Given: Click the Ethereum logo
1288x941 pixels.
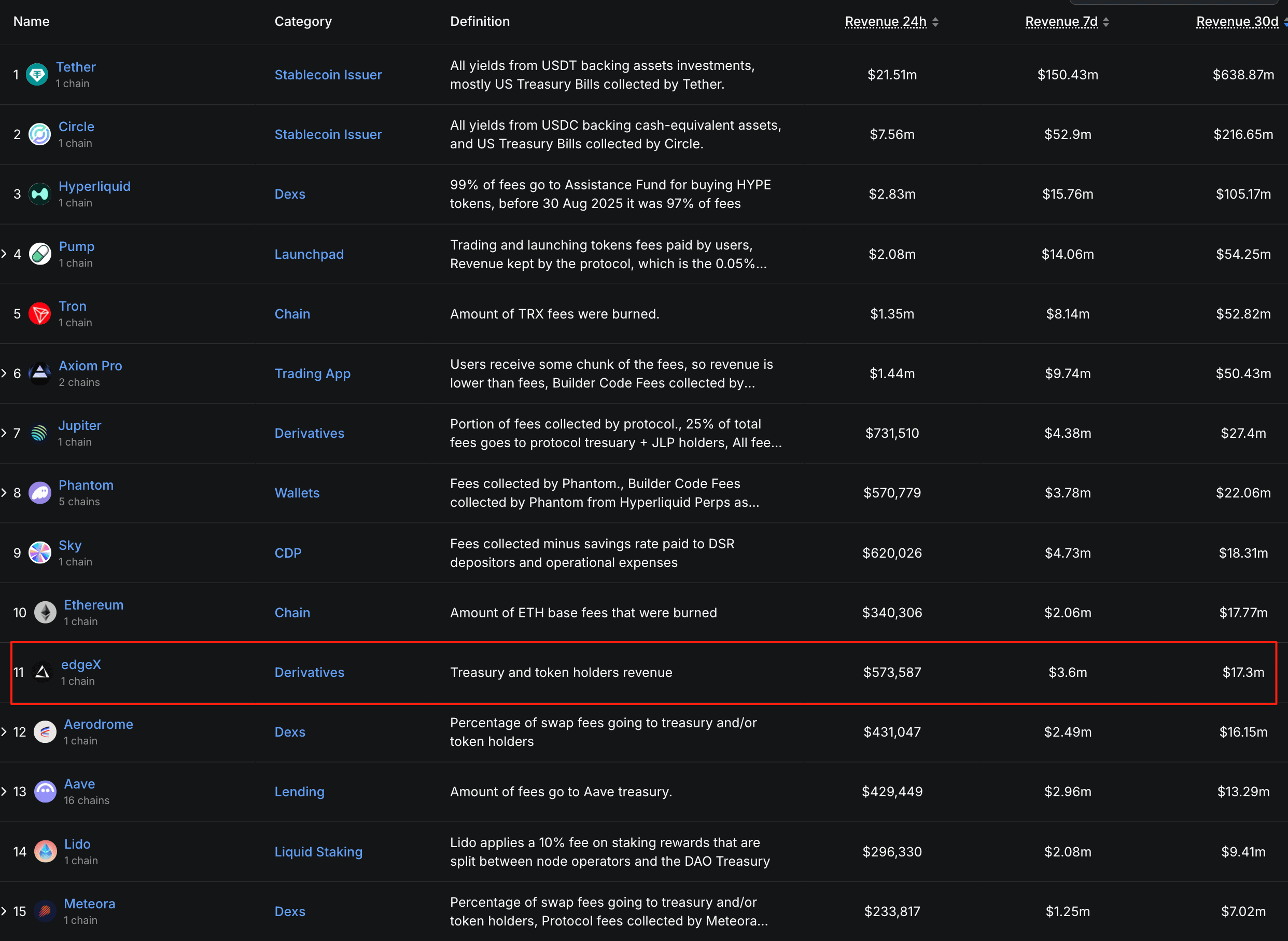Looking at the screenshot, I should pyautogui.click(x=45, y=612).
